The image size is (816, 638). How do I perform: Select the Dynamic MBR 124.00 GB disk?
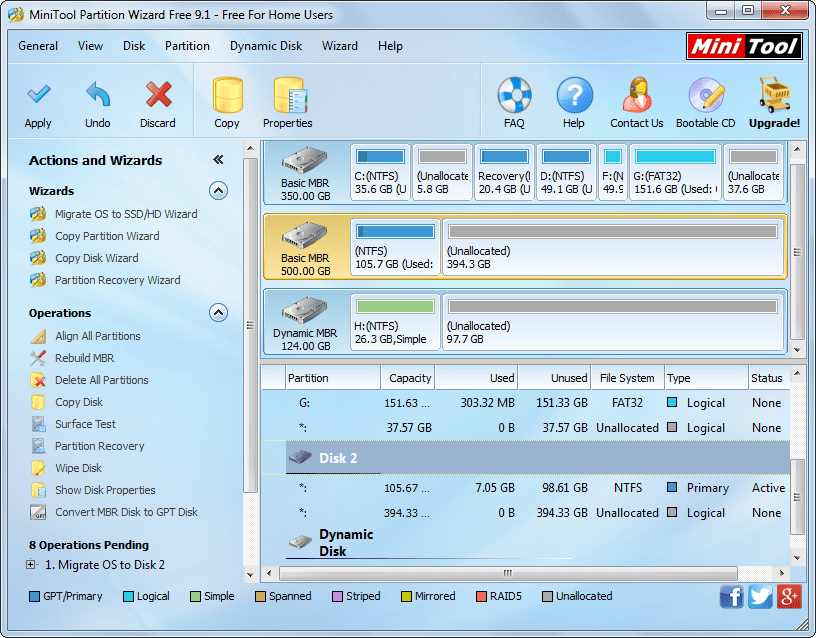pos(305,322)
